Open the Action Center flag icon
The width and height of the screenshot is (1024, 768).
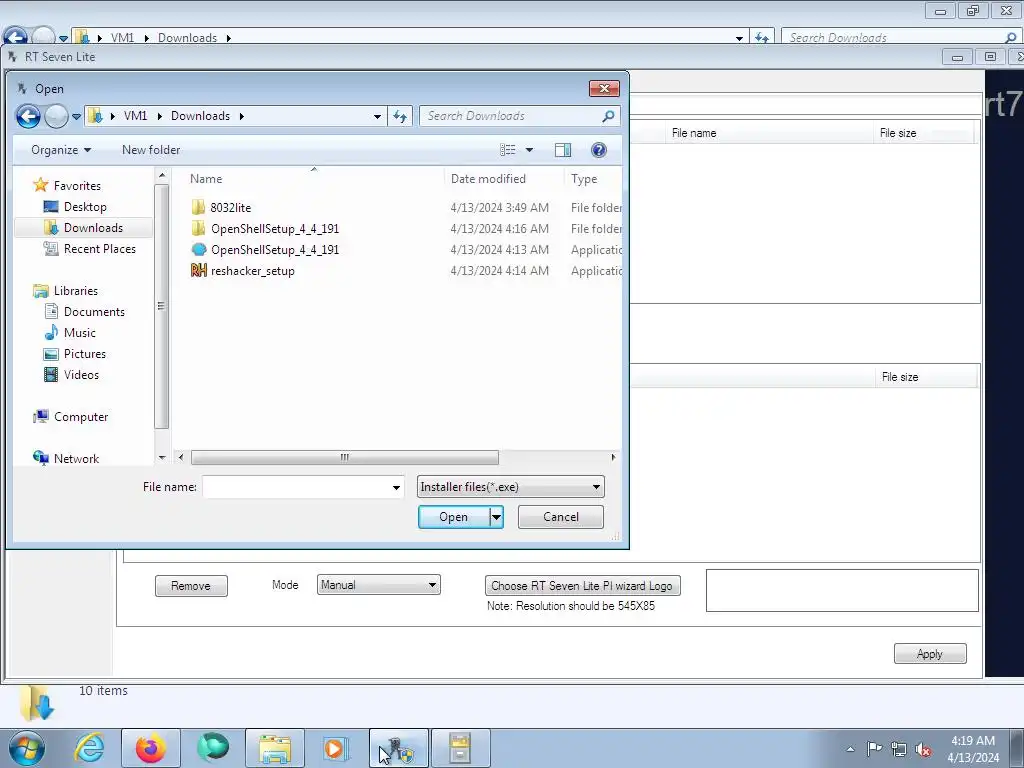[x=874, y=748]
